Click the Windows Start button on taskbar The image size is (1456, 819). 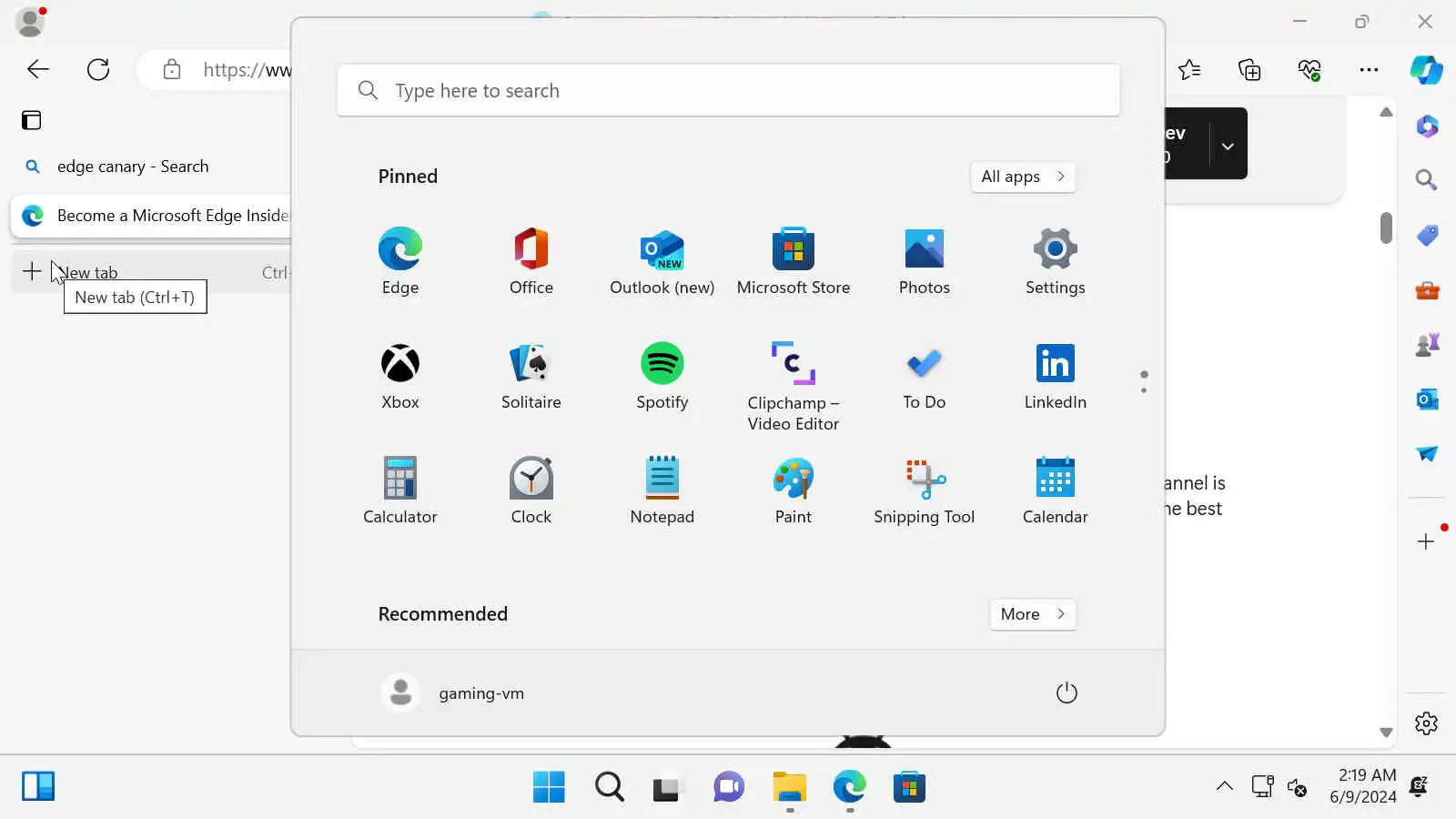point(549,786)
